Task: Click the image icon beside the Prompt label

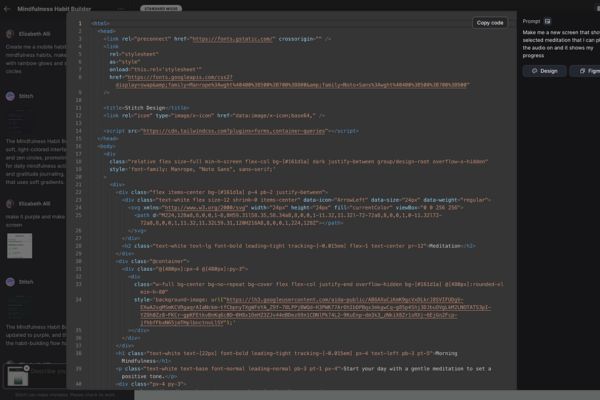Action: coord(549,20)
